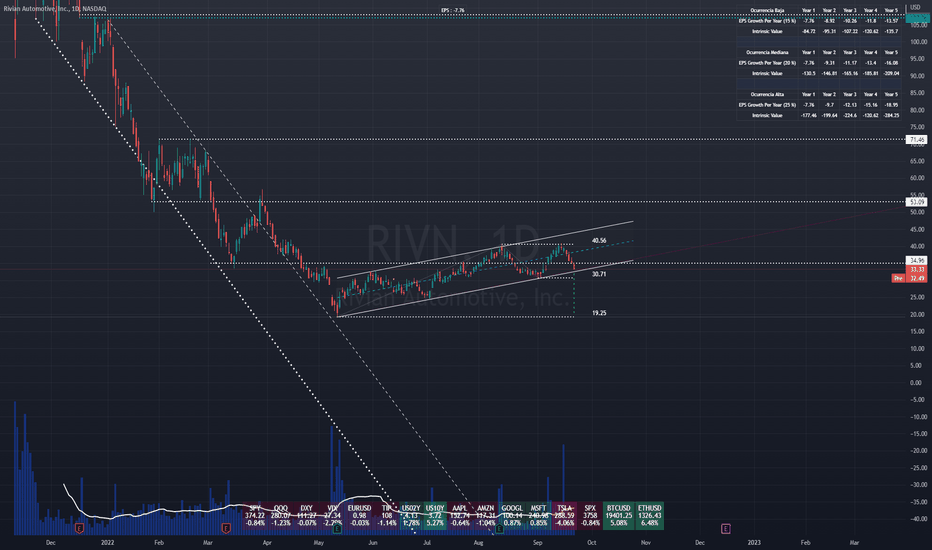932x550 pixels.
Task: Click the chart title Rivian Automotive, Inc., 1D, NASDAQ
Action: coord(55,9)
